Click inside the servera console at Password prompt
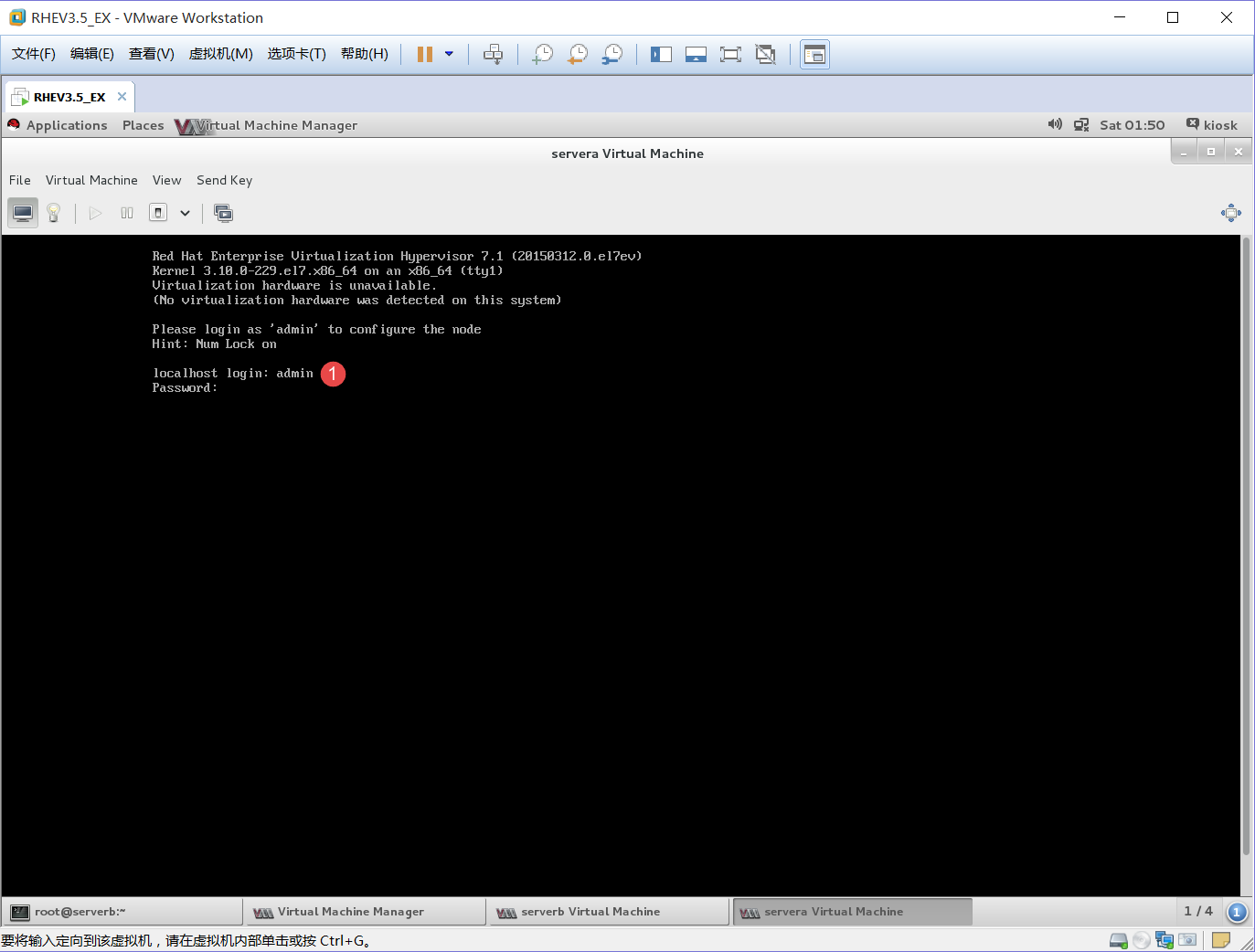Image resolution: width=1255 pixels, height=952 pixels. click(x=185, y=388)
